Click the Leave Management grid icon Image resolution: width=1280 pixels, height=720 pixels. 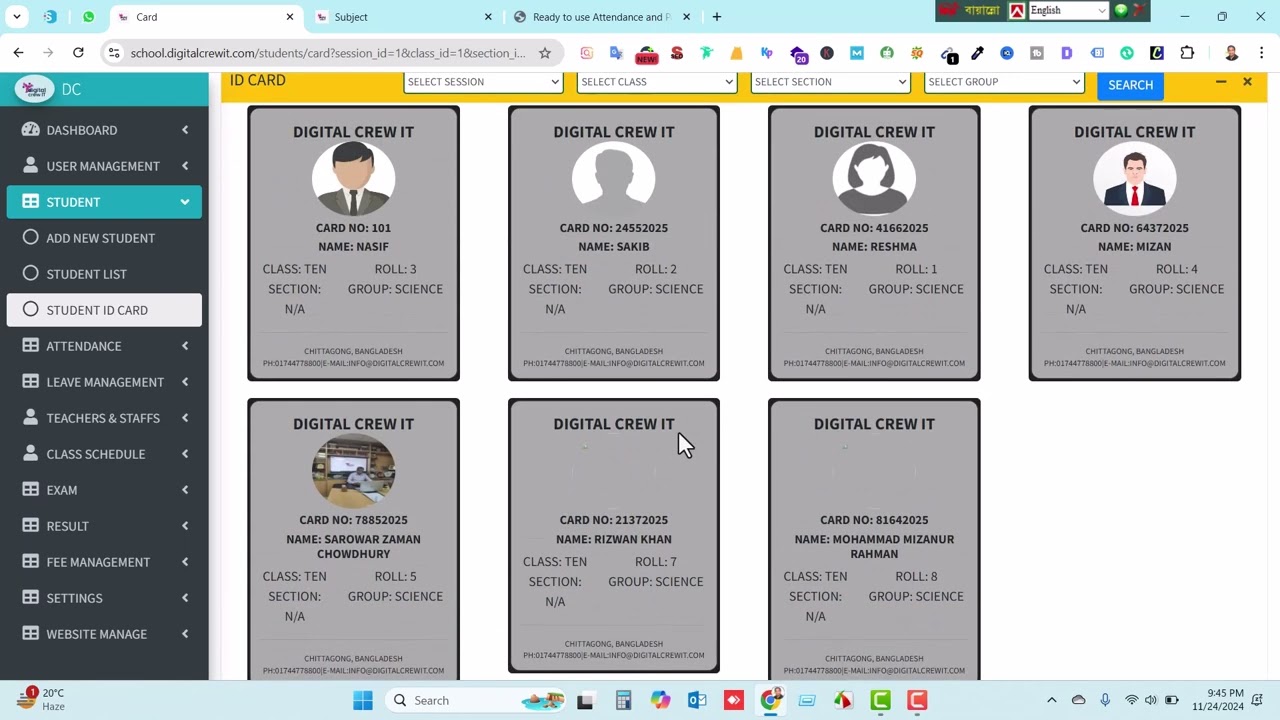(x=30, y=382)
